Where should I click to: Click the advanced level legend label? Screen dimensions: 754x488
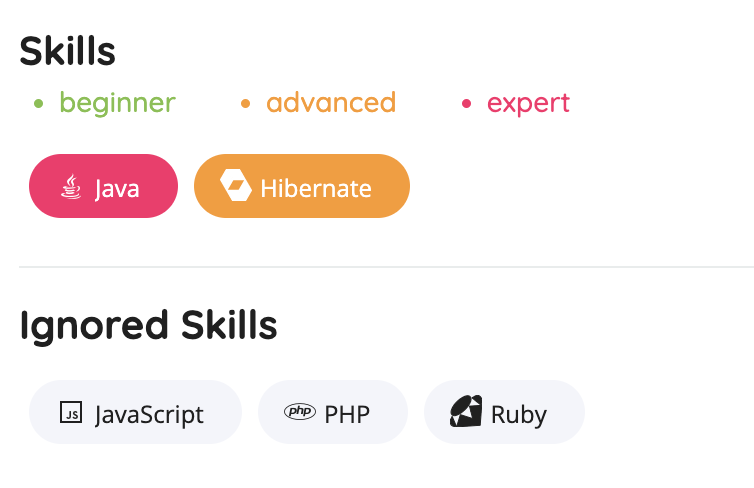331,103
